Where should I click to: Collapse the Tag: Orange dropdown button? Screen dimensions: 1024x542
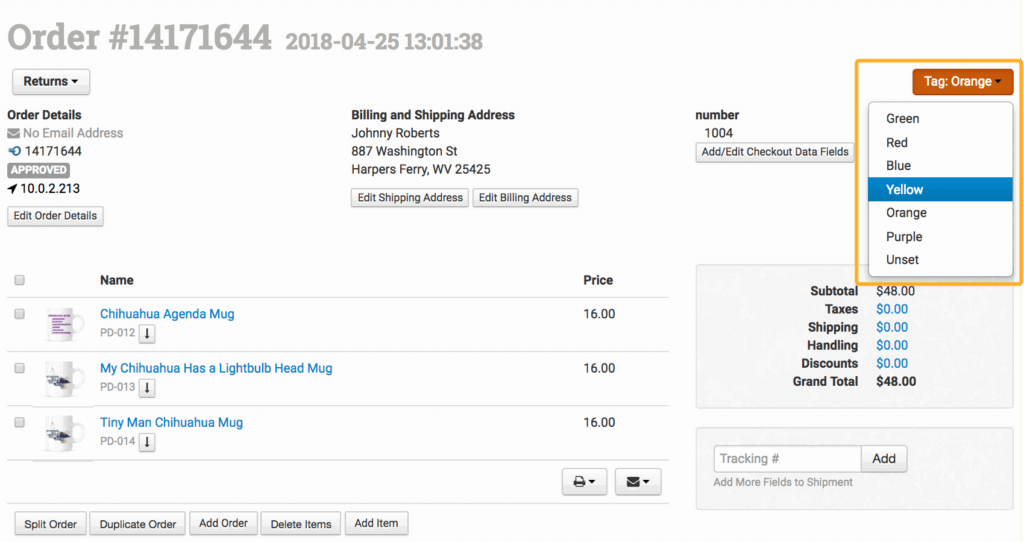(x=962, y=82)
